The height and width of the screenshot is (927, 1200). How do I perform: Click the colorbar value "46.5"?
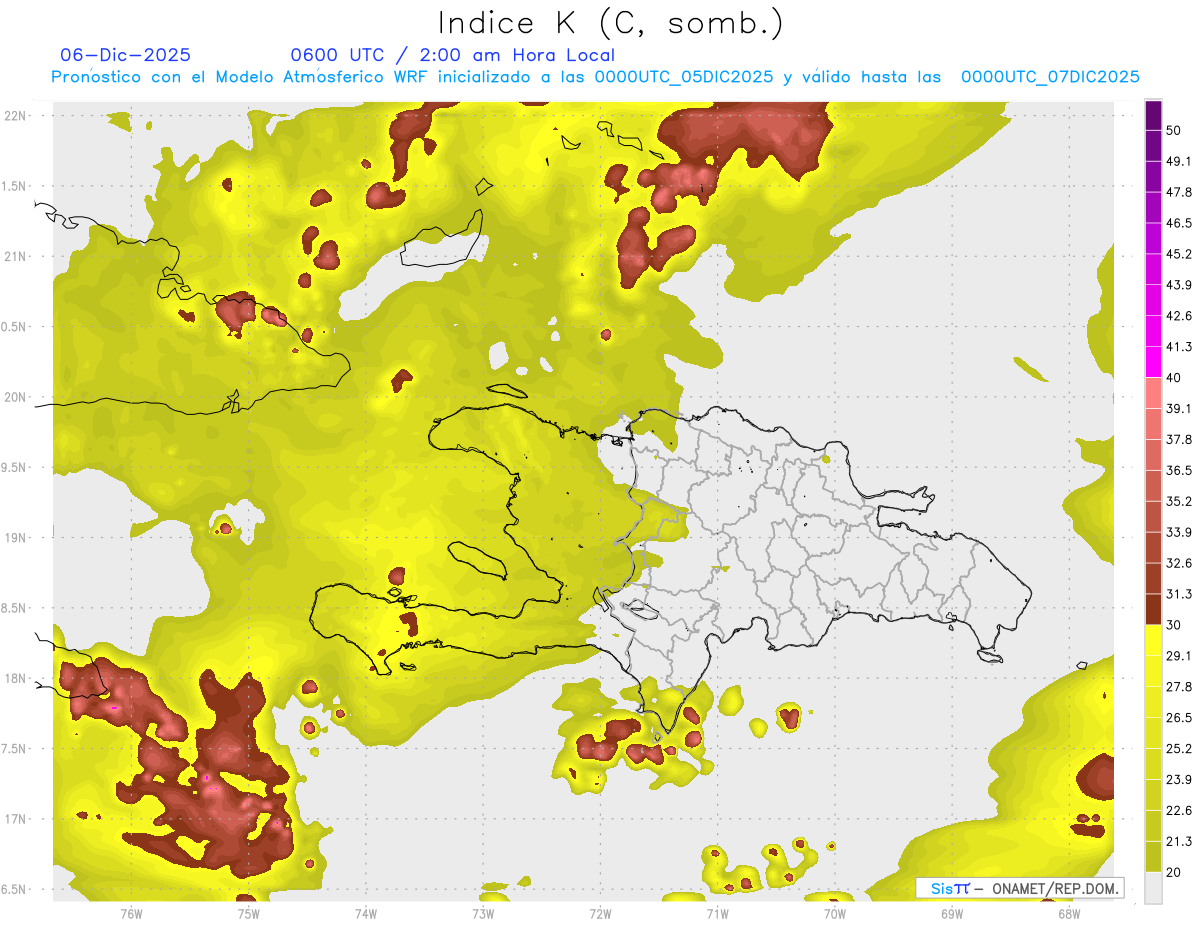1179,223
